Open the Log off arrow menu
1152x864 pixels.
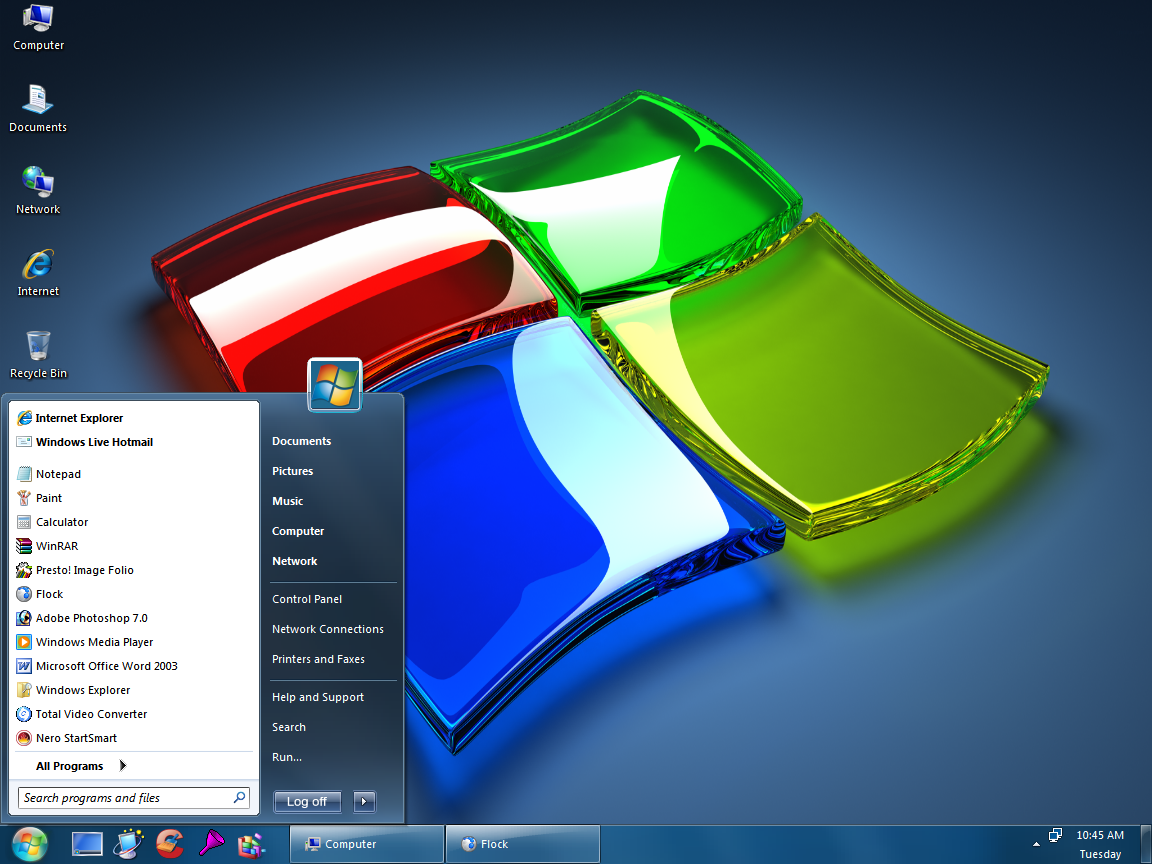pos(364,801)
